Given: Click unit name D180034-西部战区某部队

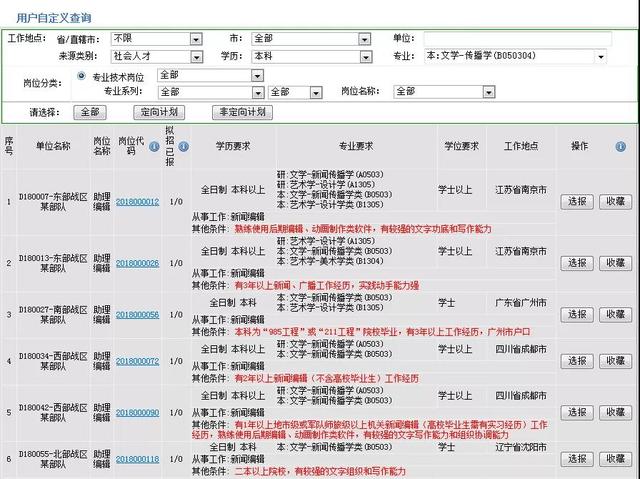Looking at the screenshot, I should (x=53, y=361).
